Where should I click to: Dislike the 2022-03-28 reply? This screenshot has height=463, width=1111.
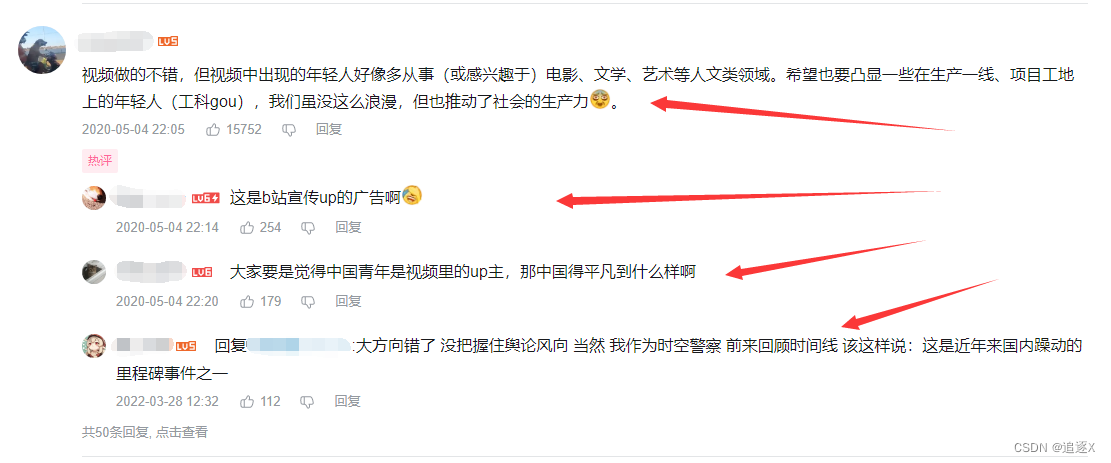[308, 401]
